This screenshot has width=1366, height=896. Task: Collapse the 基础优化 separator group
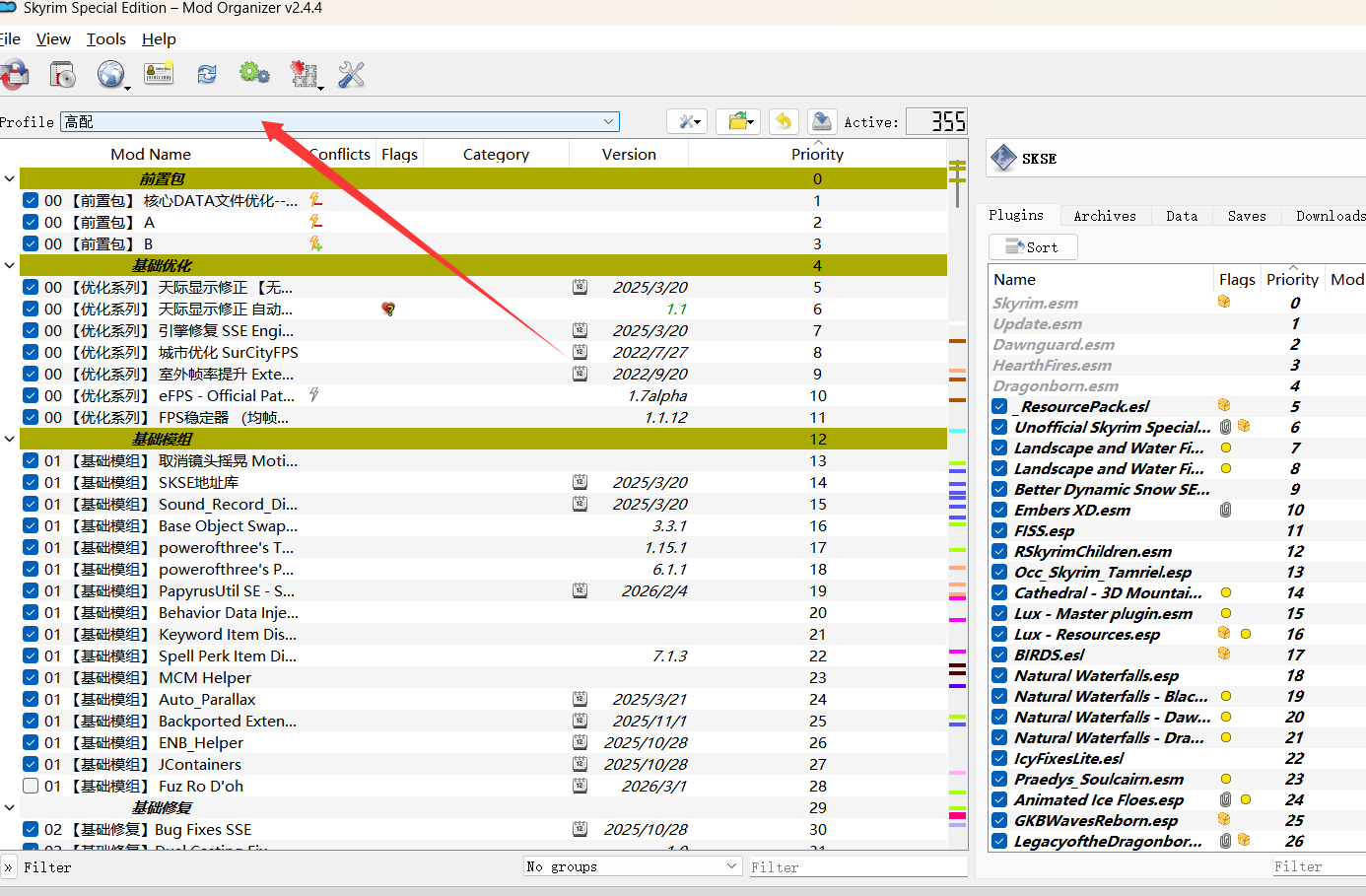10,265
